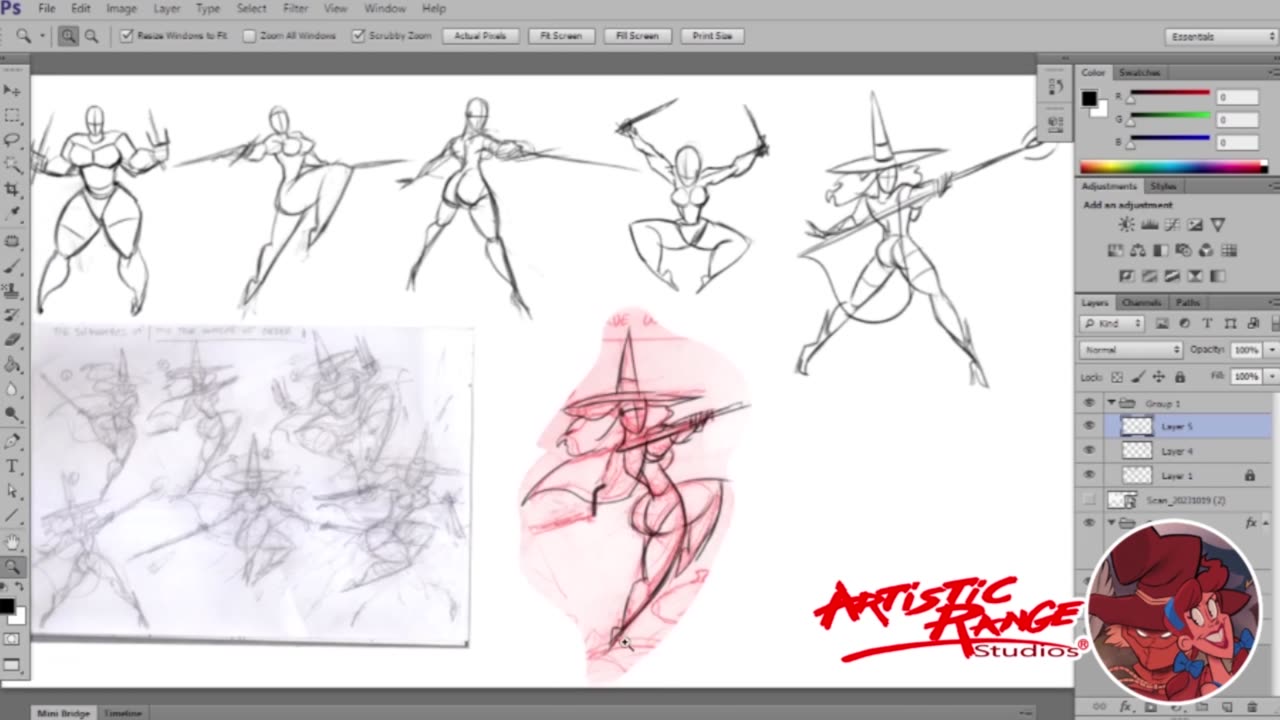1280x720 pixels.
Task: Add a Curves adjustment
Action: click(1172, 225)
